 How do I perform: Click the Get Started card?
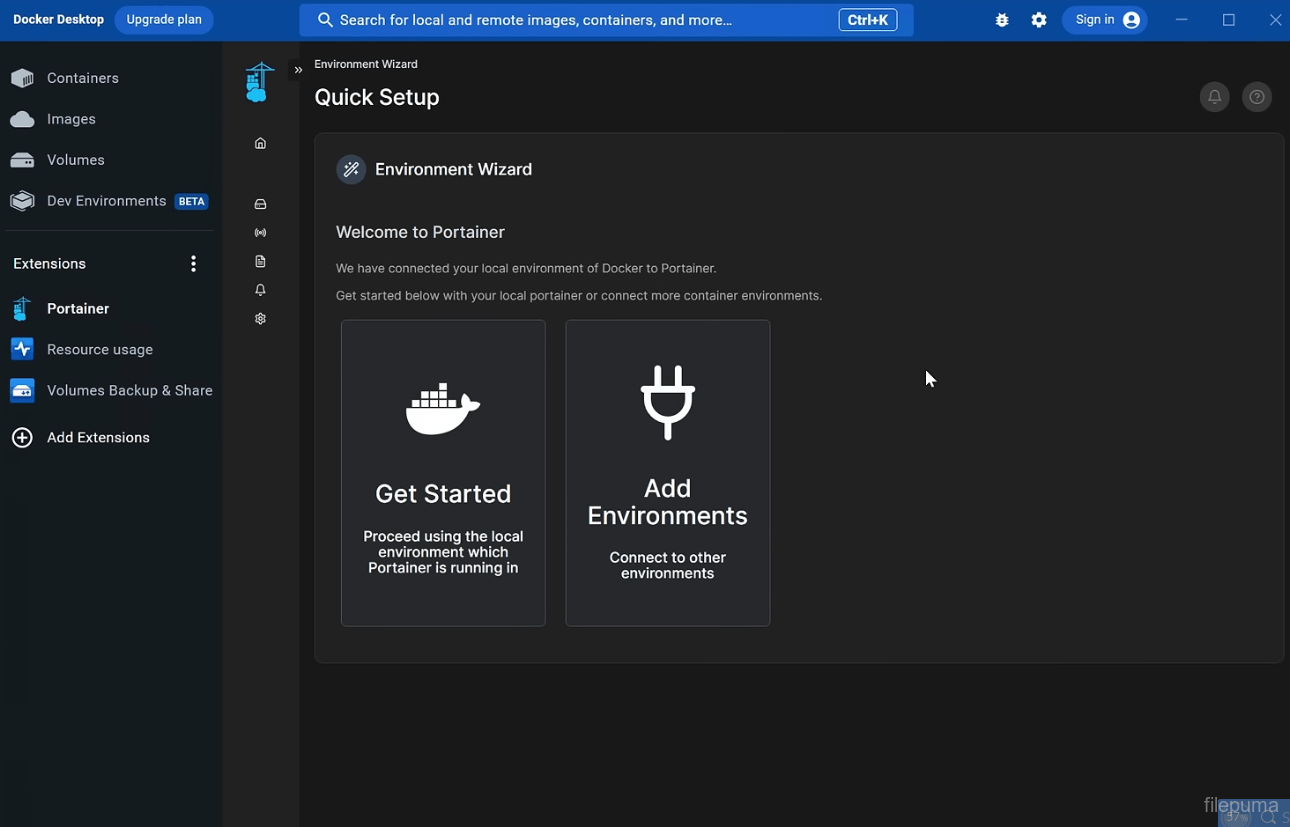[443, 473]
